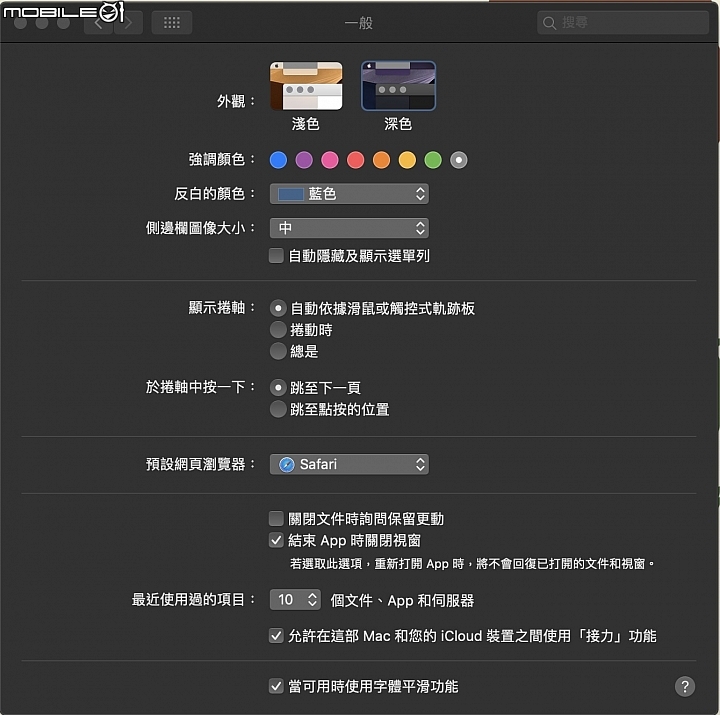Click the Safari compass icon

pyautogui.click(x=287, y=464)
